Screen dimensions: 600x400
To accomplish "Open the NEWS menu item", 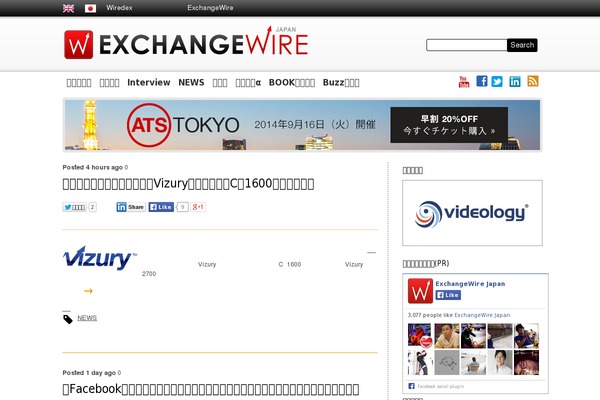I will pos(191,82).
